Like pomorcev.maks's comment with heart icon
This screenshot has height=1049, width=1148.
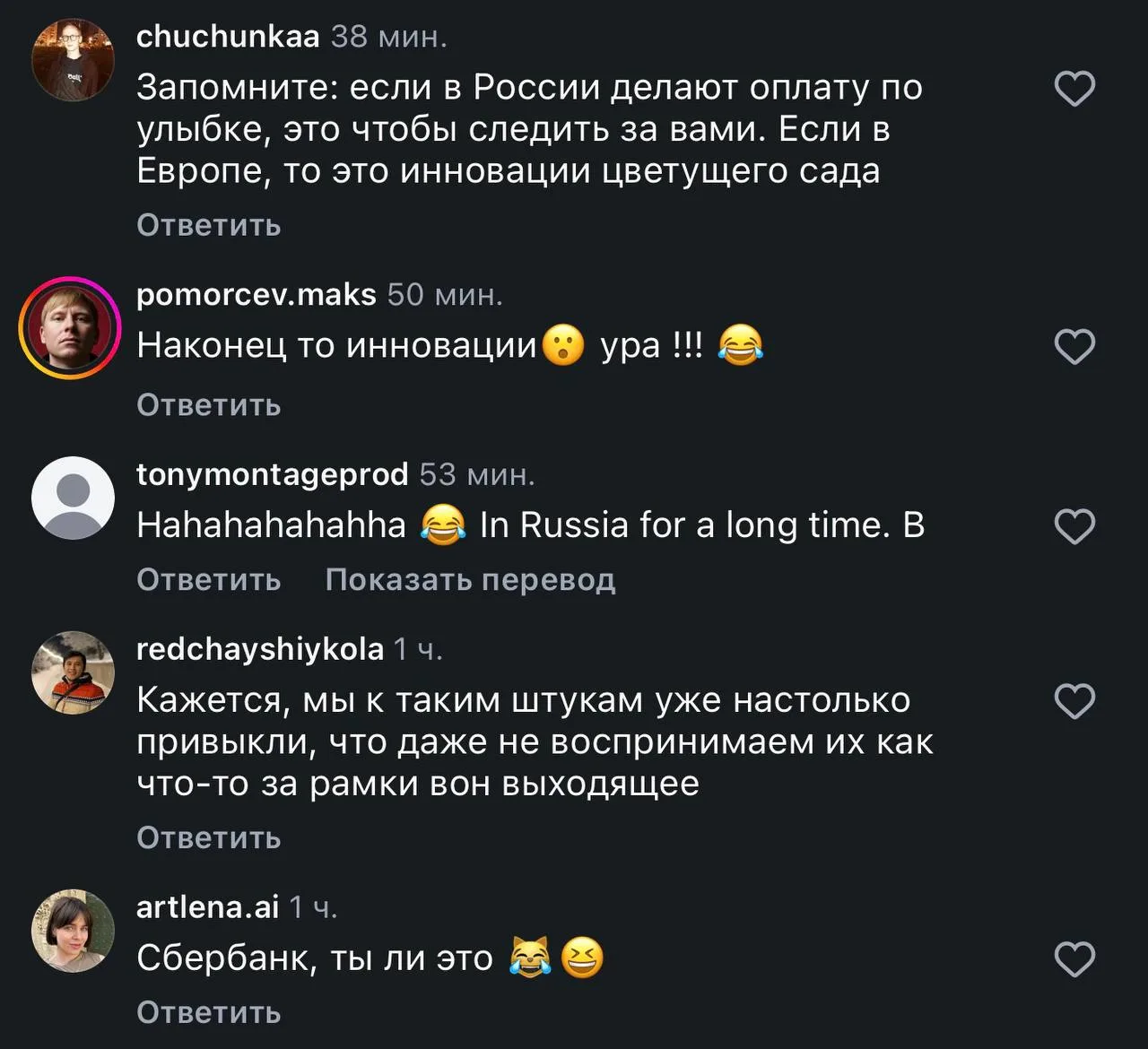(1074, 347)
